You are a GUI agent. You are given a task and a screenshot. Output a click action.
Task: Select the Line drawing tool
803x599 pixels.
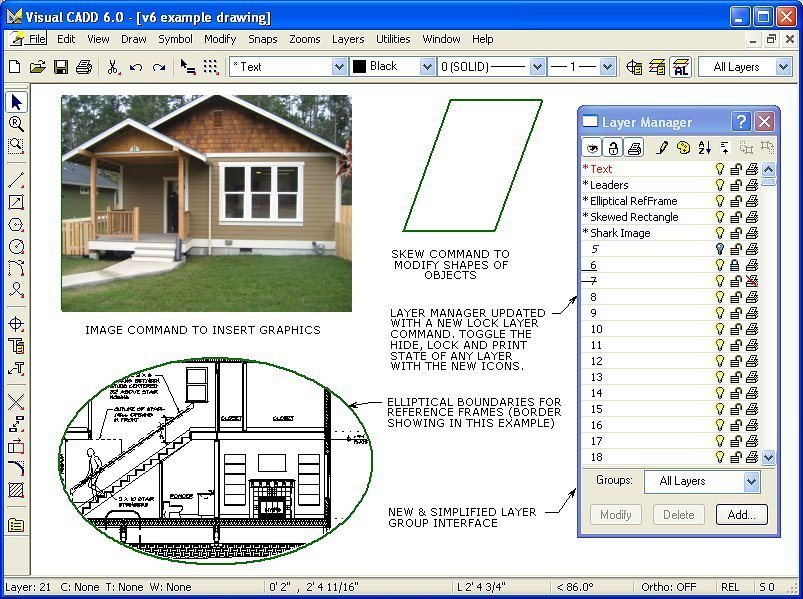(x=16, y=180)
